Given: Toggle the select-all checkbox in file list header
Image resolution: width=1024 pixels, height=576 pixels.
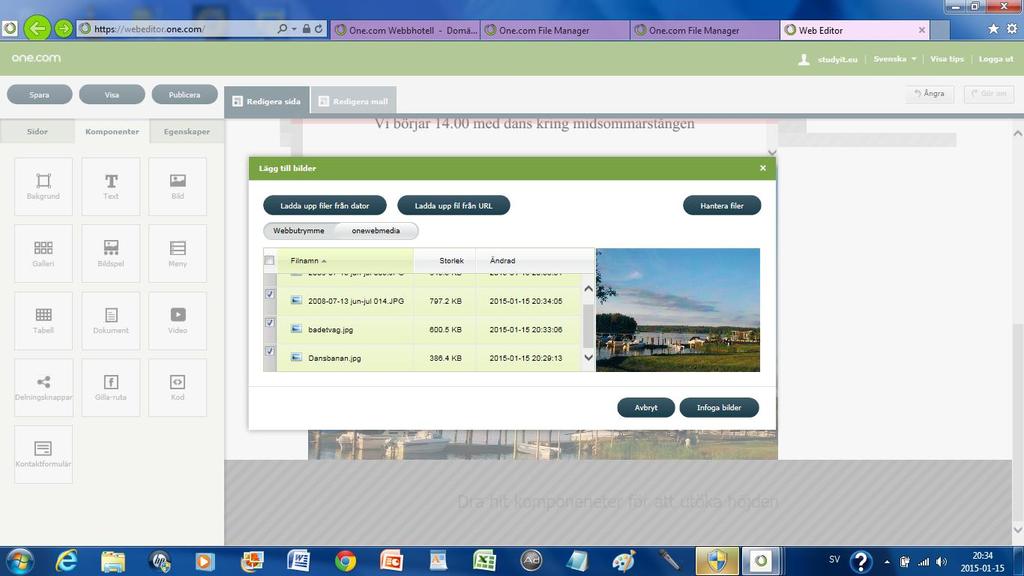Looking at the screenshot, I should (x=269, y=261).
